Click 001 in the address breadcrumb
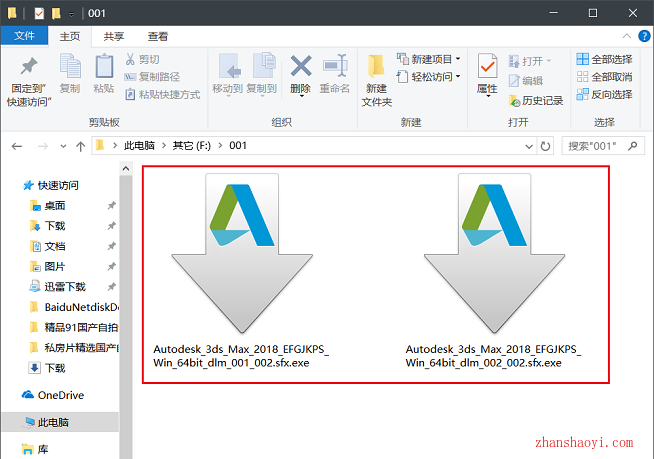 (238, 146)
